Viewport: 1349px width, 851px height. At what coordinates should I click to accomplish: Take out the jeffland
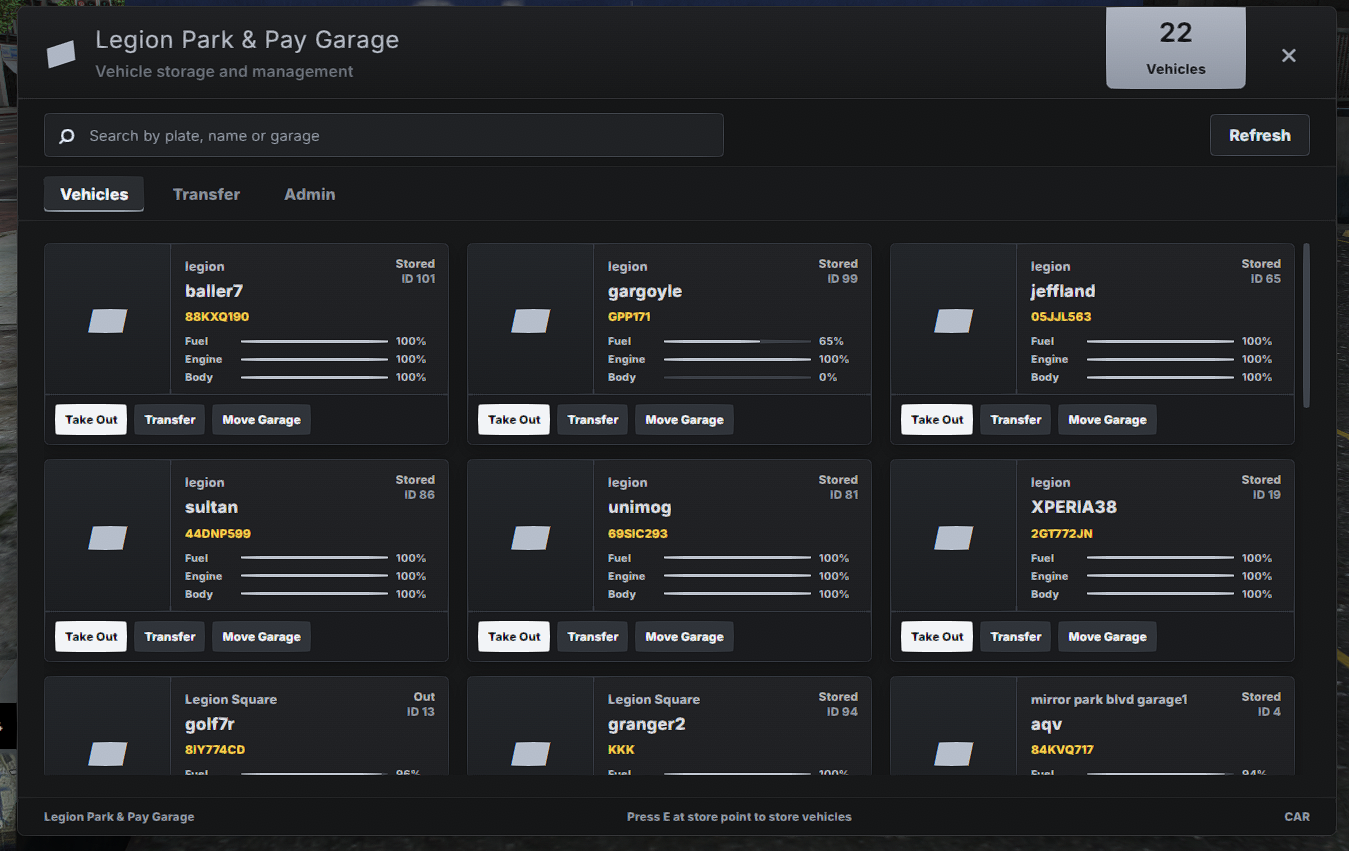(x=937, y=420)
